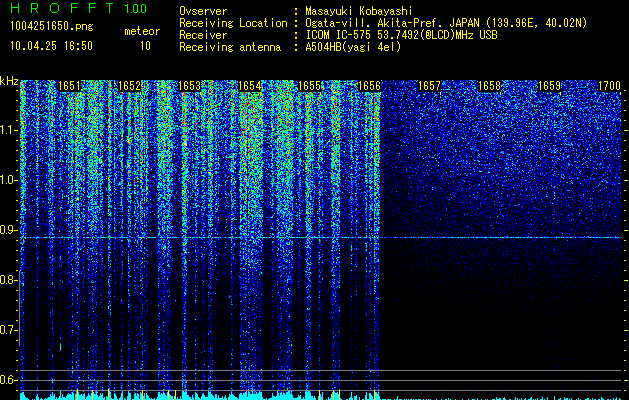Image resolution: width=629 pixels, height=400 pixels.
Task: Click the date stamp 10.04.25 16:50
Action: pos(51,46)
